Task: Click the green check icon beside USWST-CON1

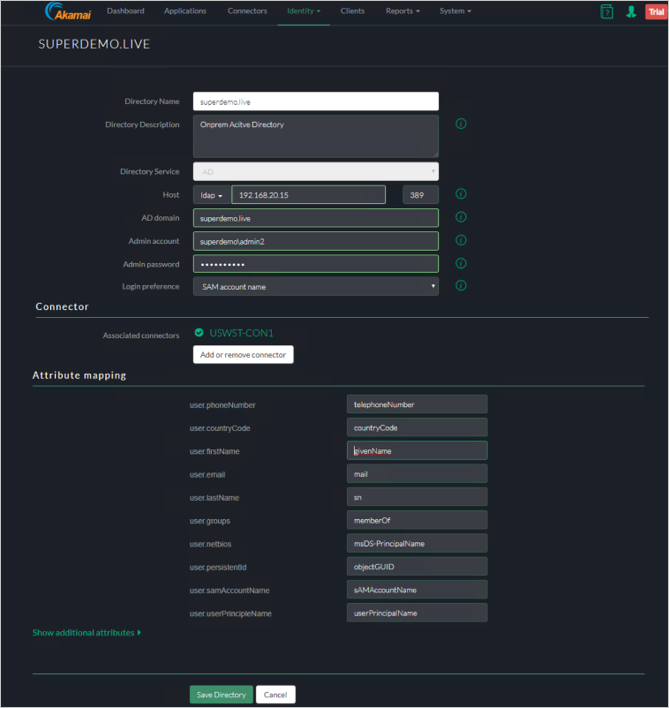Action: (199, 333)
